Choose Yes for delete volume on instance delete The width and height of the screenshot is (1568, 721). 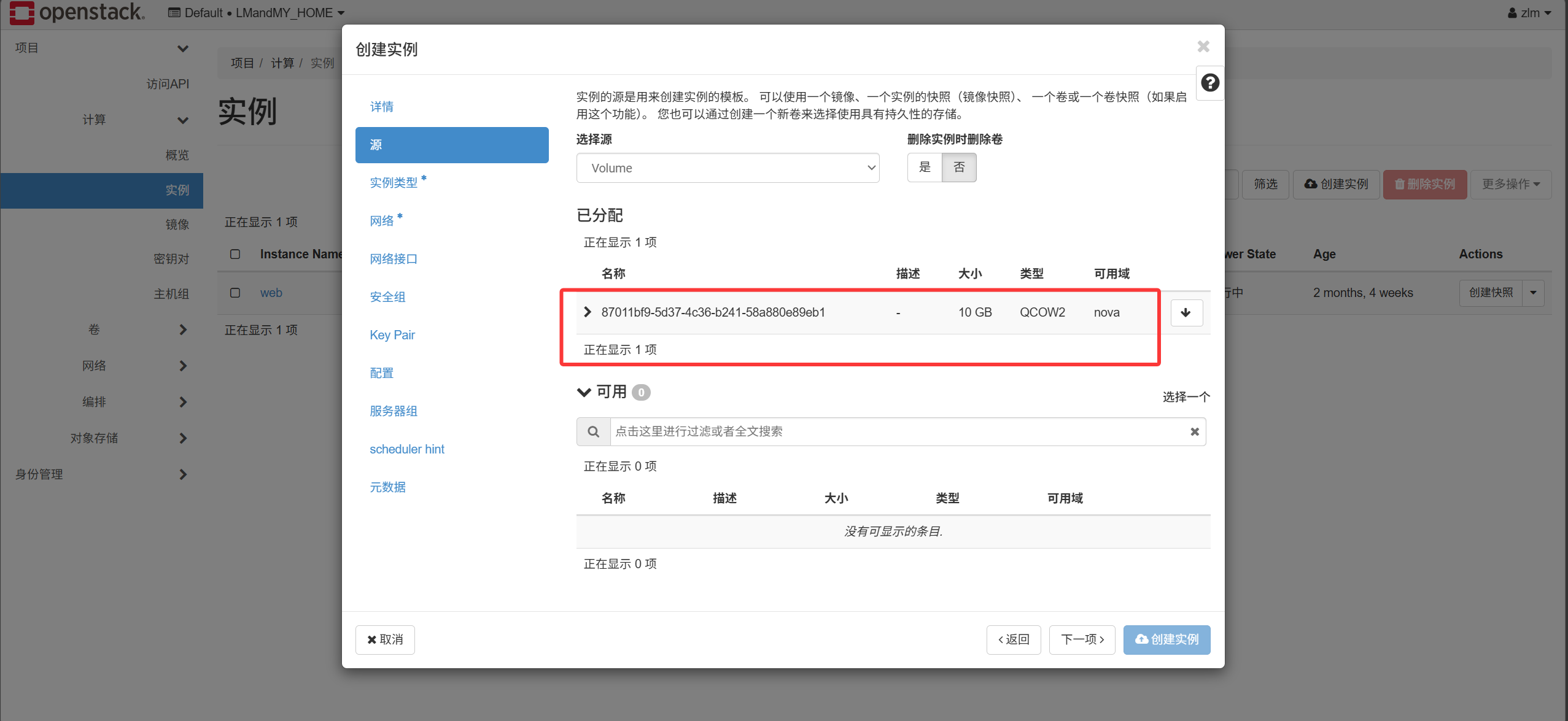(x=925, y=168)
